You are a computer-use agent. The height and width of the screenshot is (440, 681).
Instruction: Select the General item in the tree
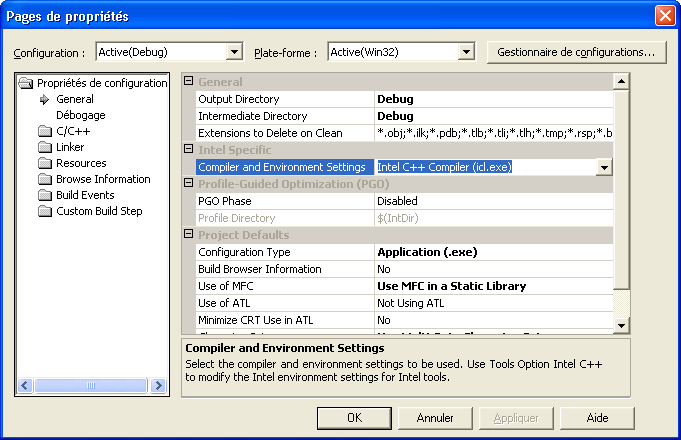point(75,99)
